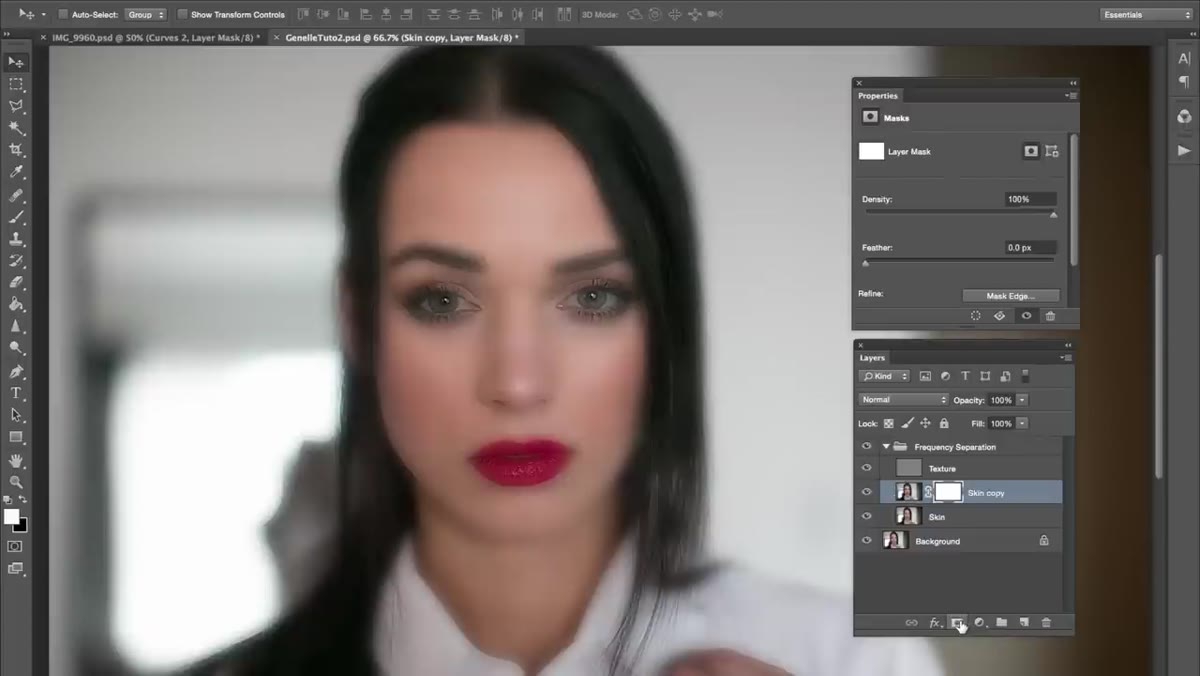
Task: Click Link layers icon in Layers panel
Action: coord(911,622)
